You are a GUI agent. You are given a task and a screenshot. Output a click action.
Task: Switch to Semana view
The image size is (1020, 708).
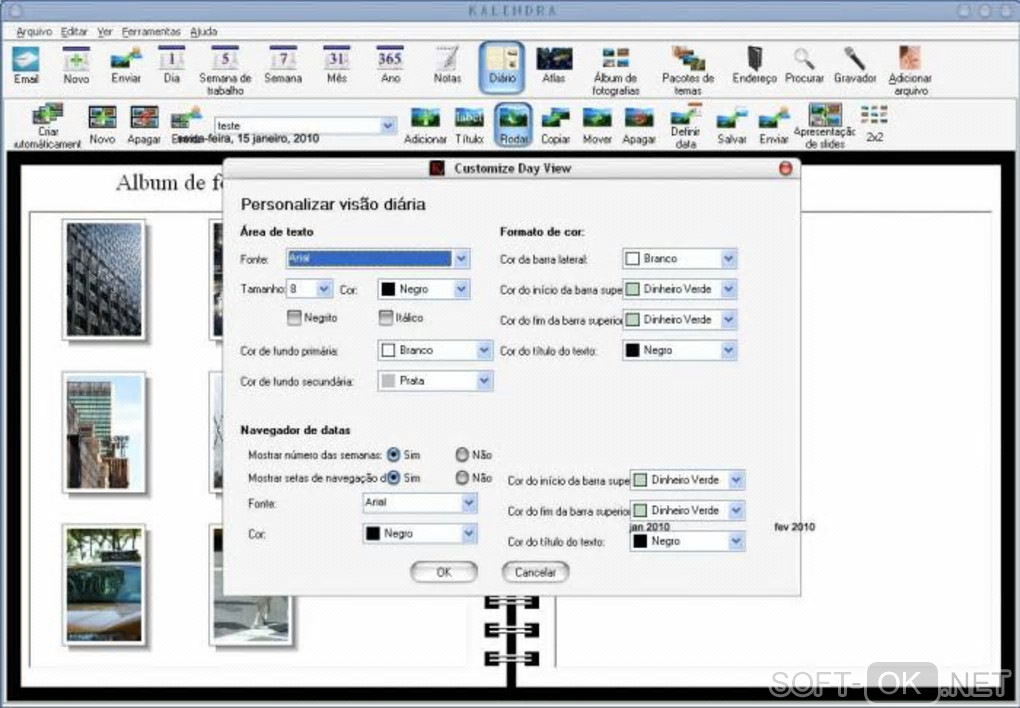[x=283, y=65]
